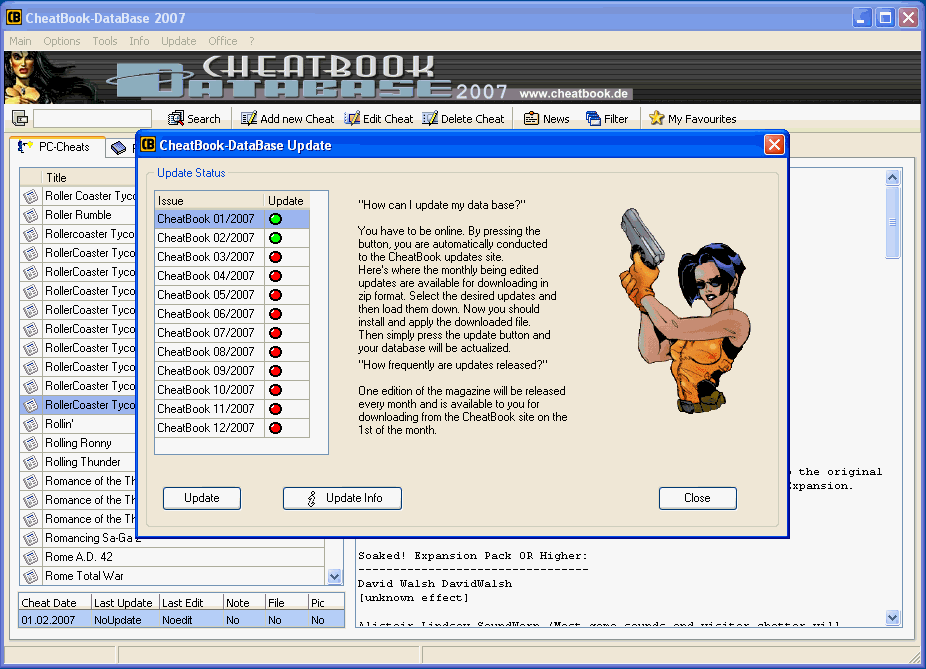Click the text pane scroll-up arrow

[x=893, y=177]
